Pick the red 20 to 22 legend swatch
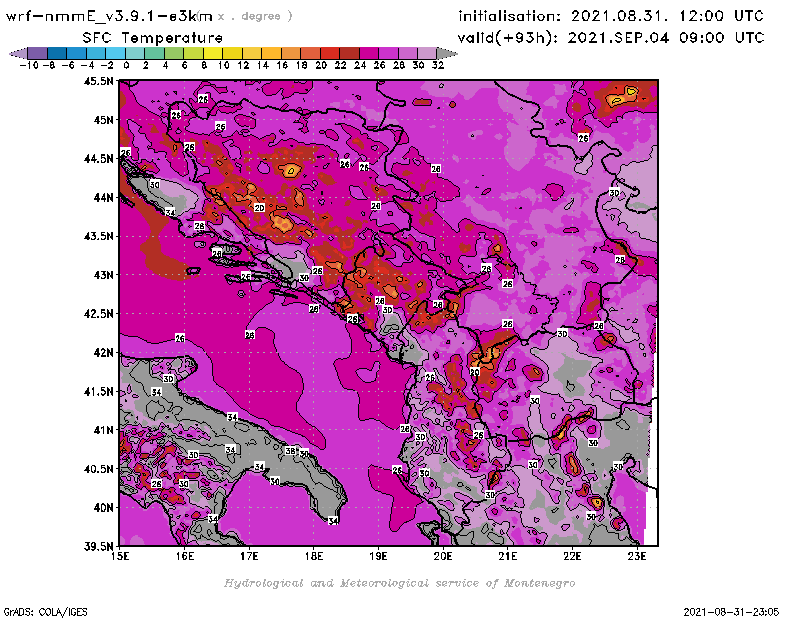This screenshot has height=618, width=800. [x=330, y=53]
